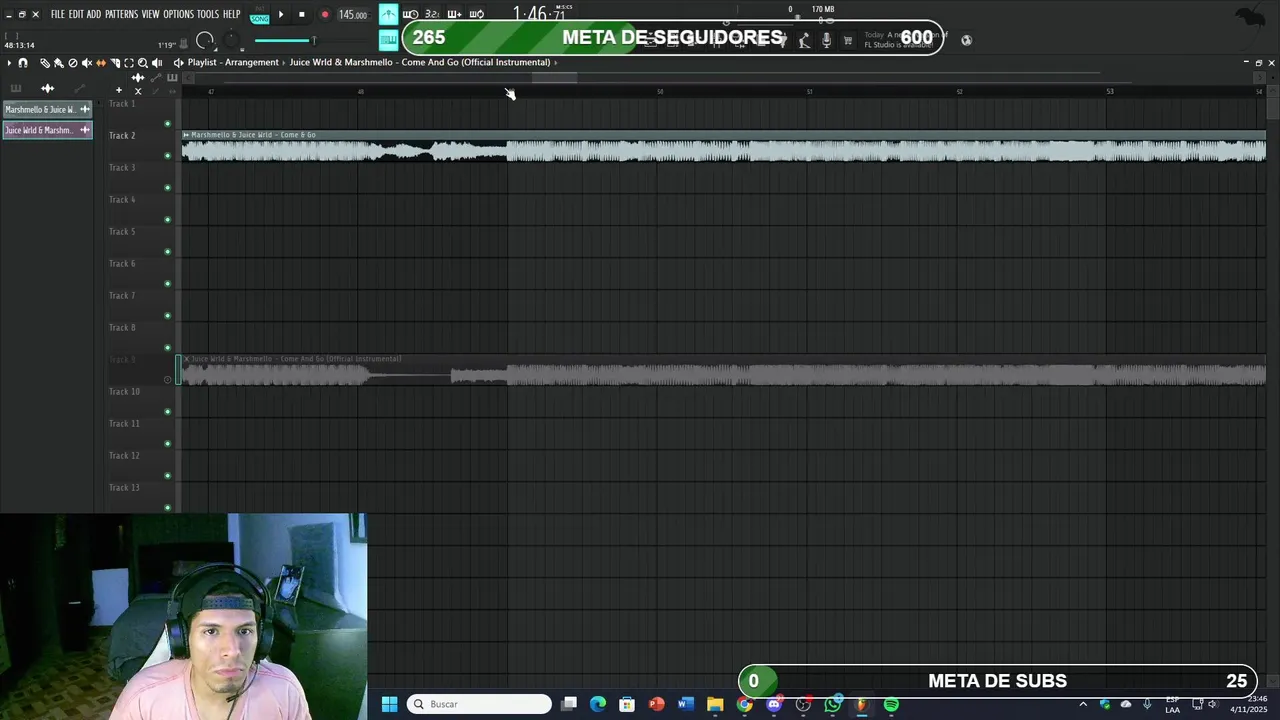Click the globe online news icon
The image size is (1280, 720).
[x=966, y=40]
